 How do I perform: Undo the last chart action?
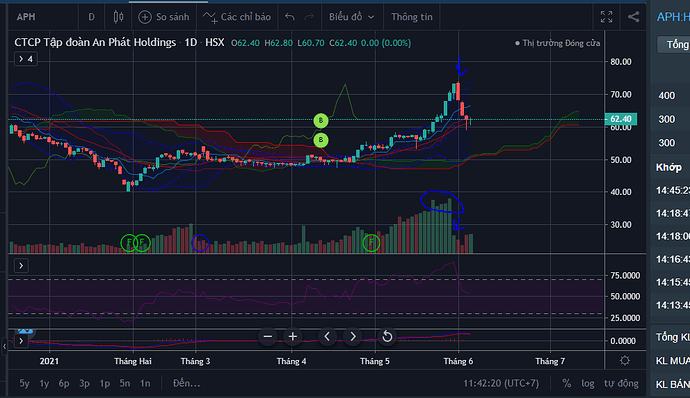coord(290,17)
